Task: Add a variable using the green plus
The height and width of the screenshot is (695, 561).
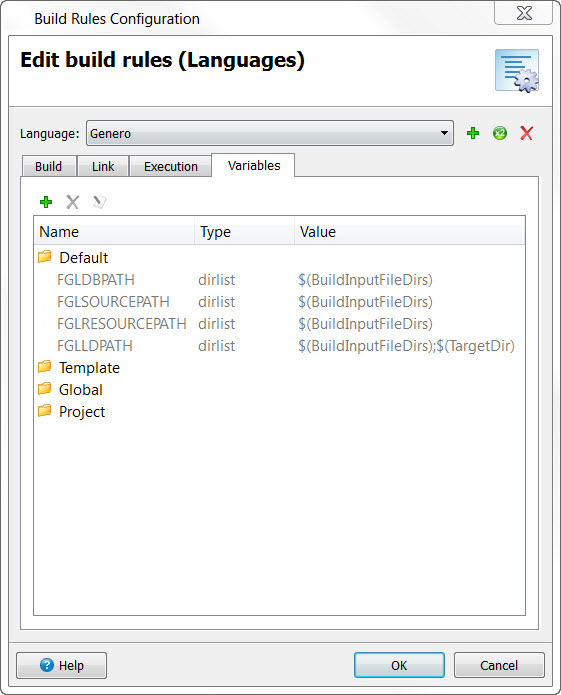Action: tap(46, 202)
